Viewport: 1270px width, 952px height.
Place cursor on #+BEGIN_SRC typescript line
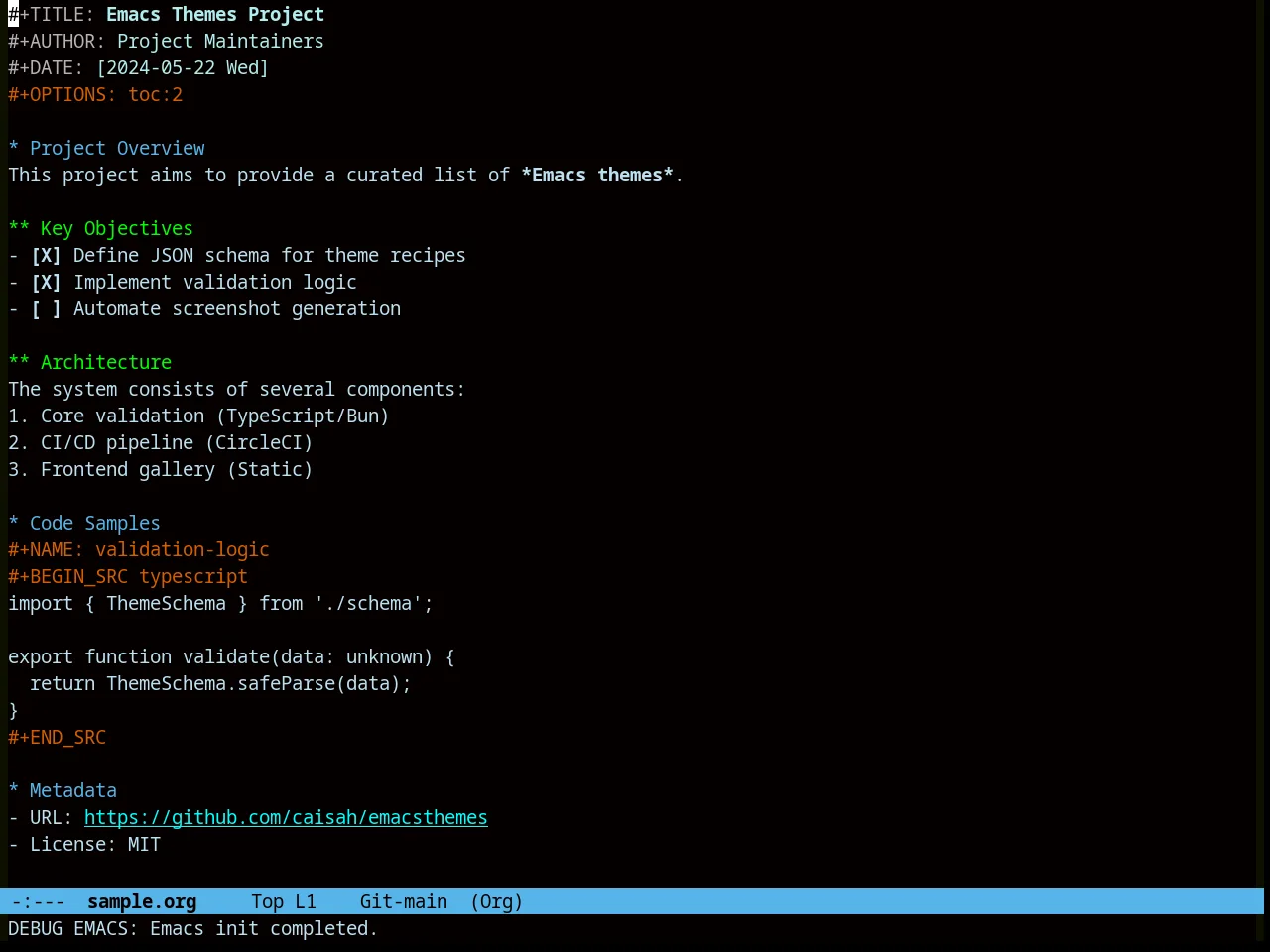point(128,577)
